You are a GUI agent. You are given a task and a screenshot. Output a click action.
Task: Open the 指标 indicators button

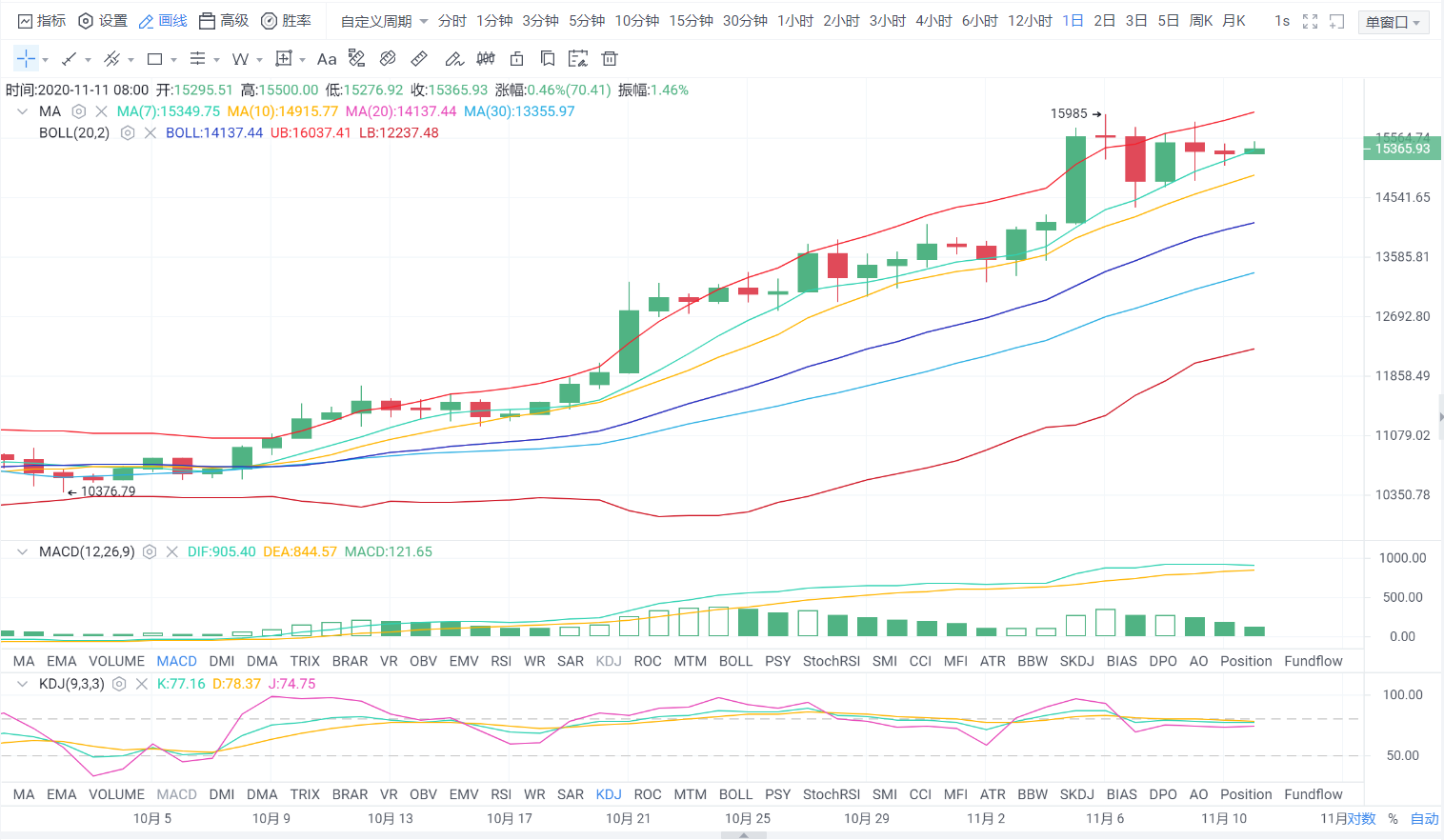click(x=42, y=21)
